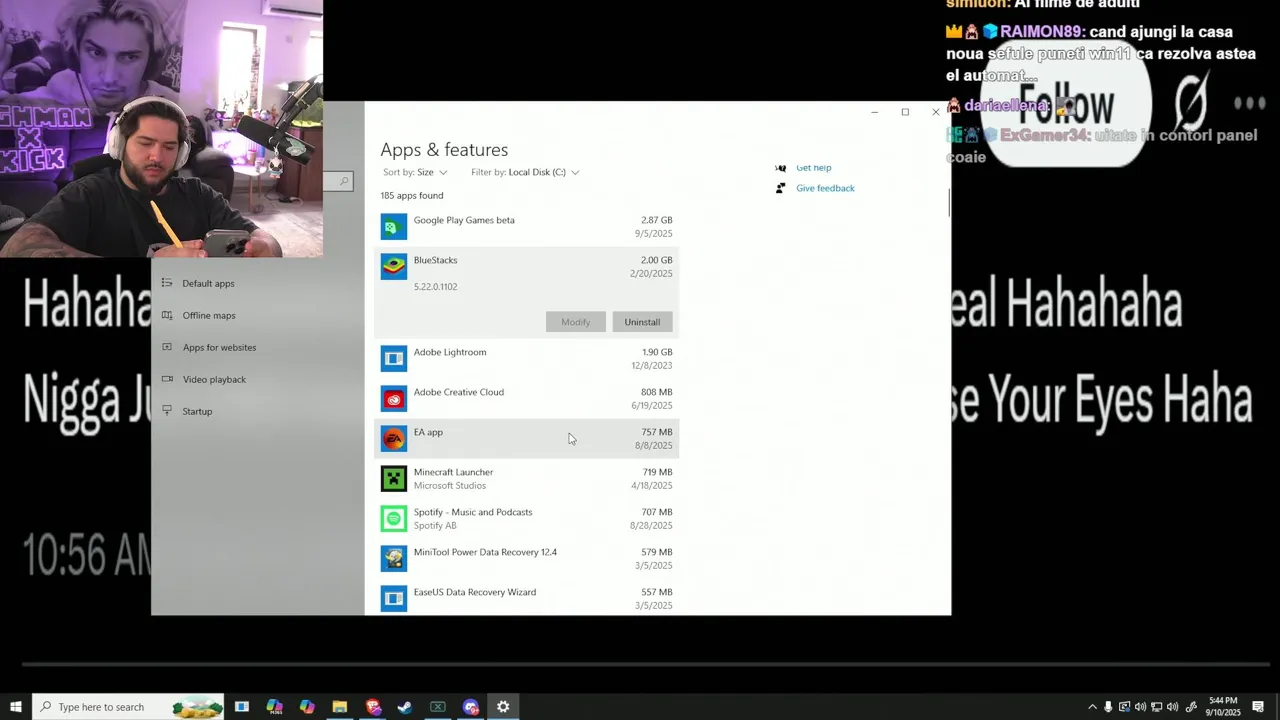This screenshot has height=720, width=1280.
Task: Open the Get help link
Action: (813, 168)
